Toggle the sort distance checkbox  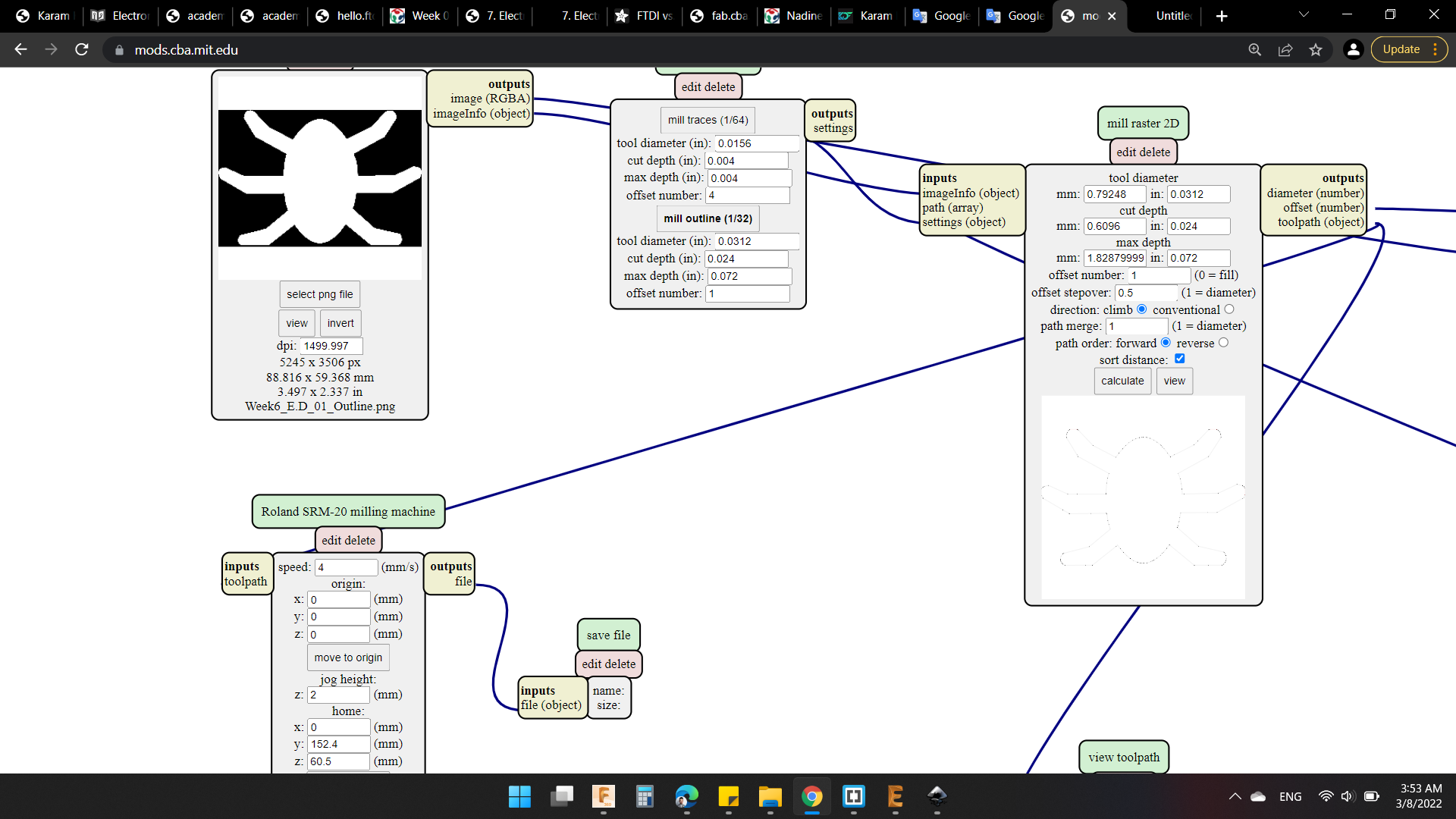click(x=1179, y=359)
